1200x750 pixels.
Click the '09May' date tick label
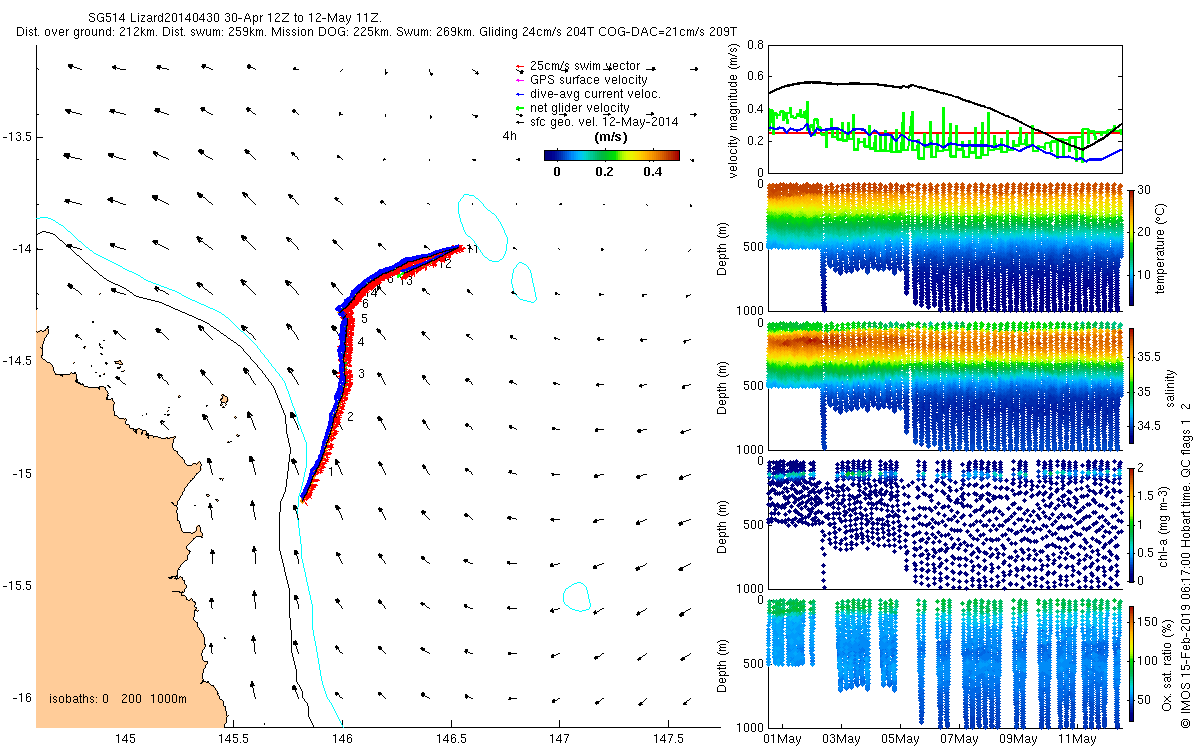click(x=1018, y=739)
